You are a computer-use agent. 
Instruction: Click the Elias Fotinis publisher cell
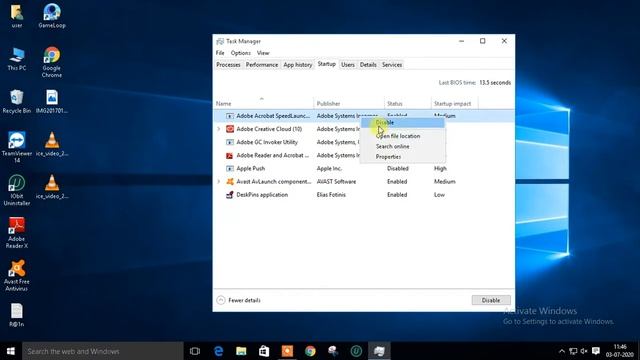coord(331,195)
